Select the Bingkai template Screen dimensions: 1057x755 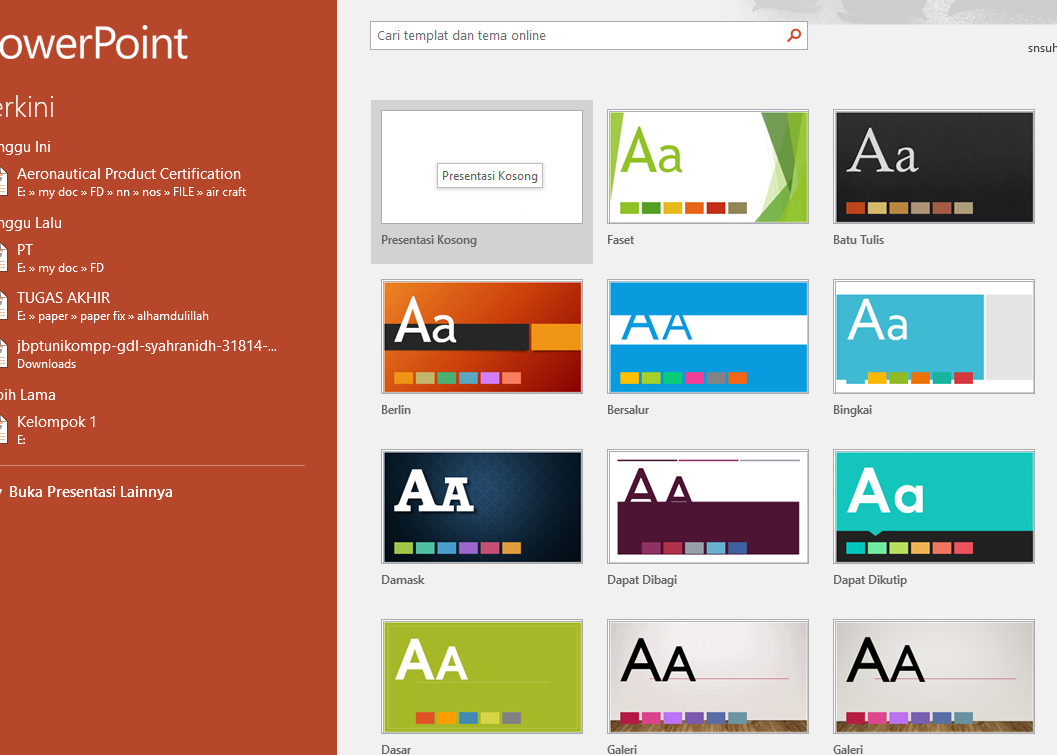[933, 336]
